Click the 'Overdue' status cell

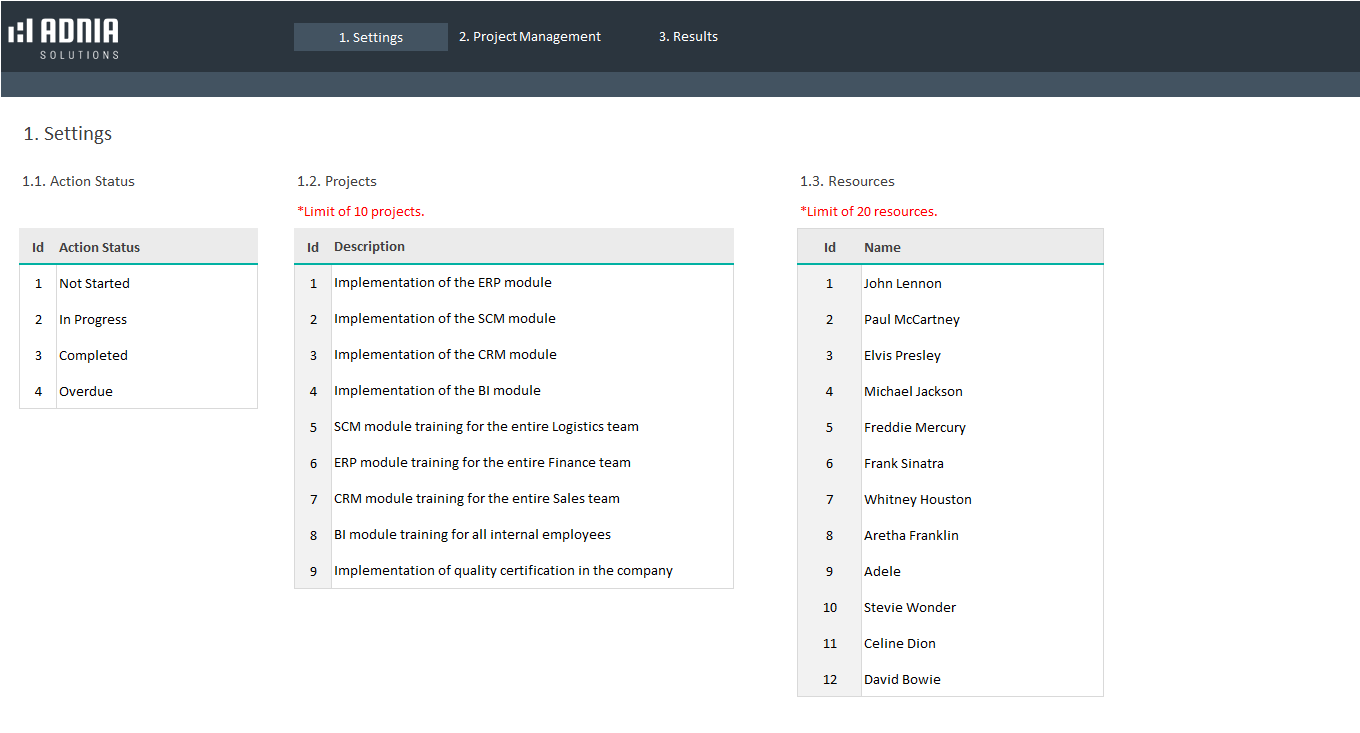pos(86,392)
